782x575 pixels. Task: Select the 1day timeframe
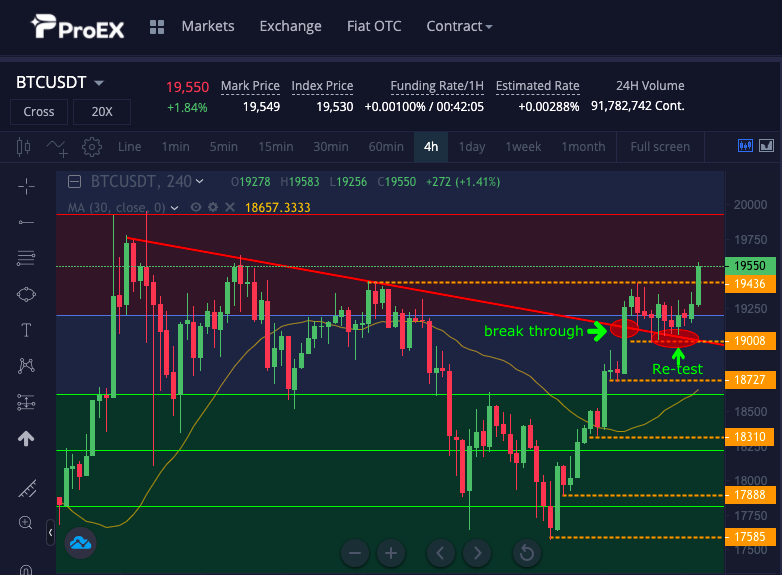pos(472,147)
